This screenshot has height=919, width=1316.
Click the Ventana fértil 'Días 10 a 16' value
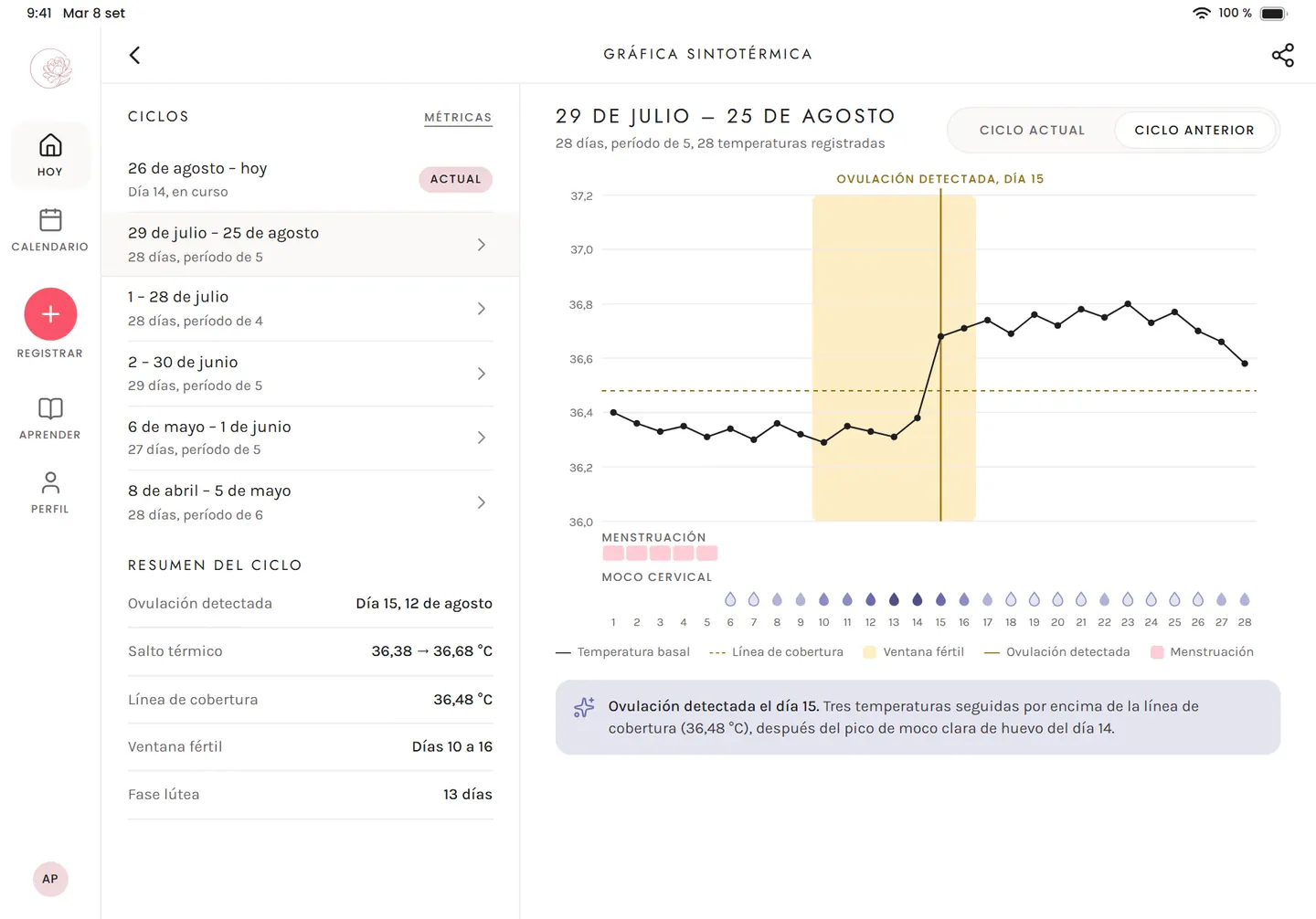(452, 747)
